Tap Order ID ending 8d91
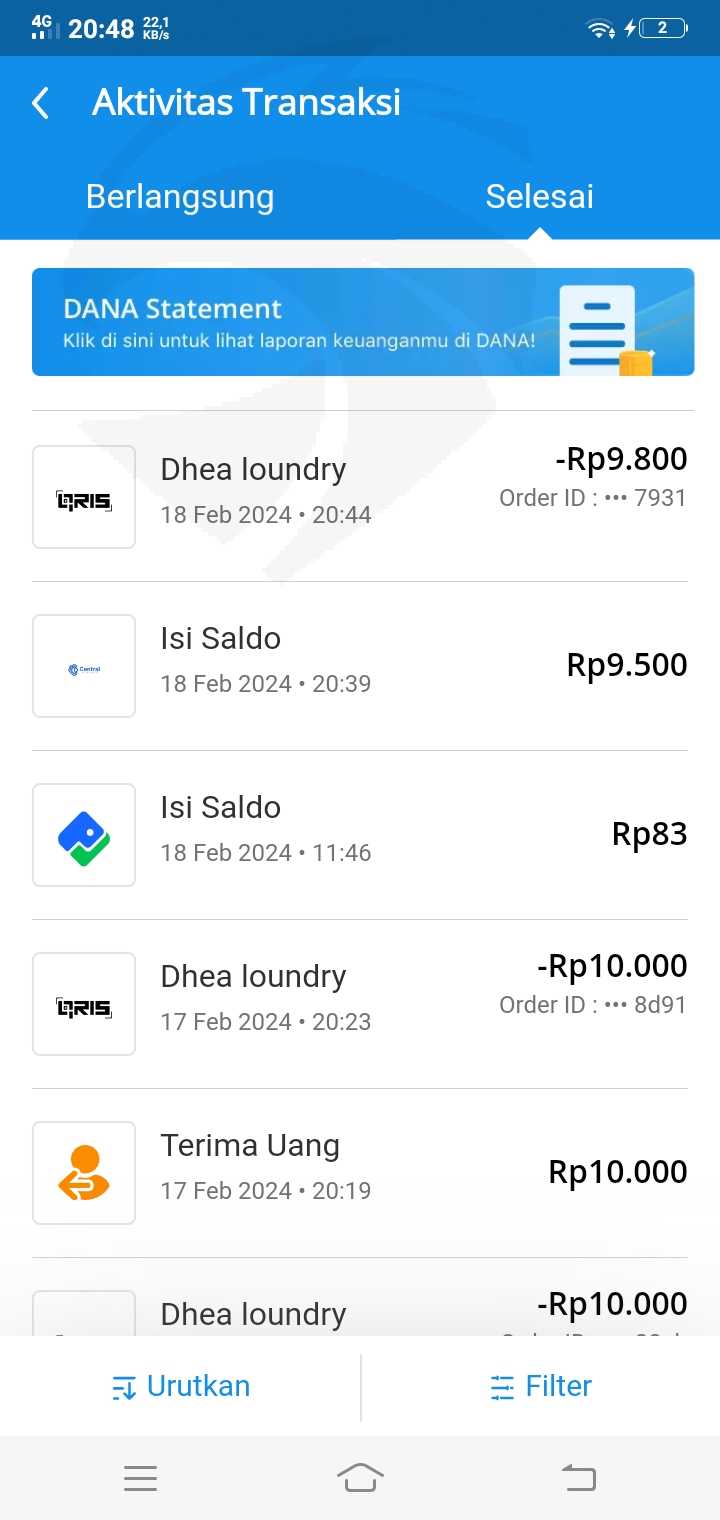Screen dimensions: 720x1520 pos(593,1005)
